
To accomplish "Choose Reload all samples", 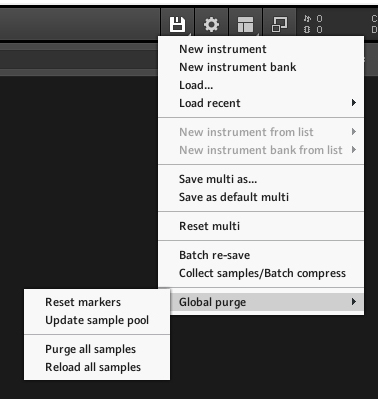I will pos(97,367).
